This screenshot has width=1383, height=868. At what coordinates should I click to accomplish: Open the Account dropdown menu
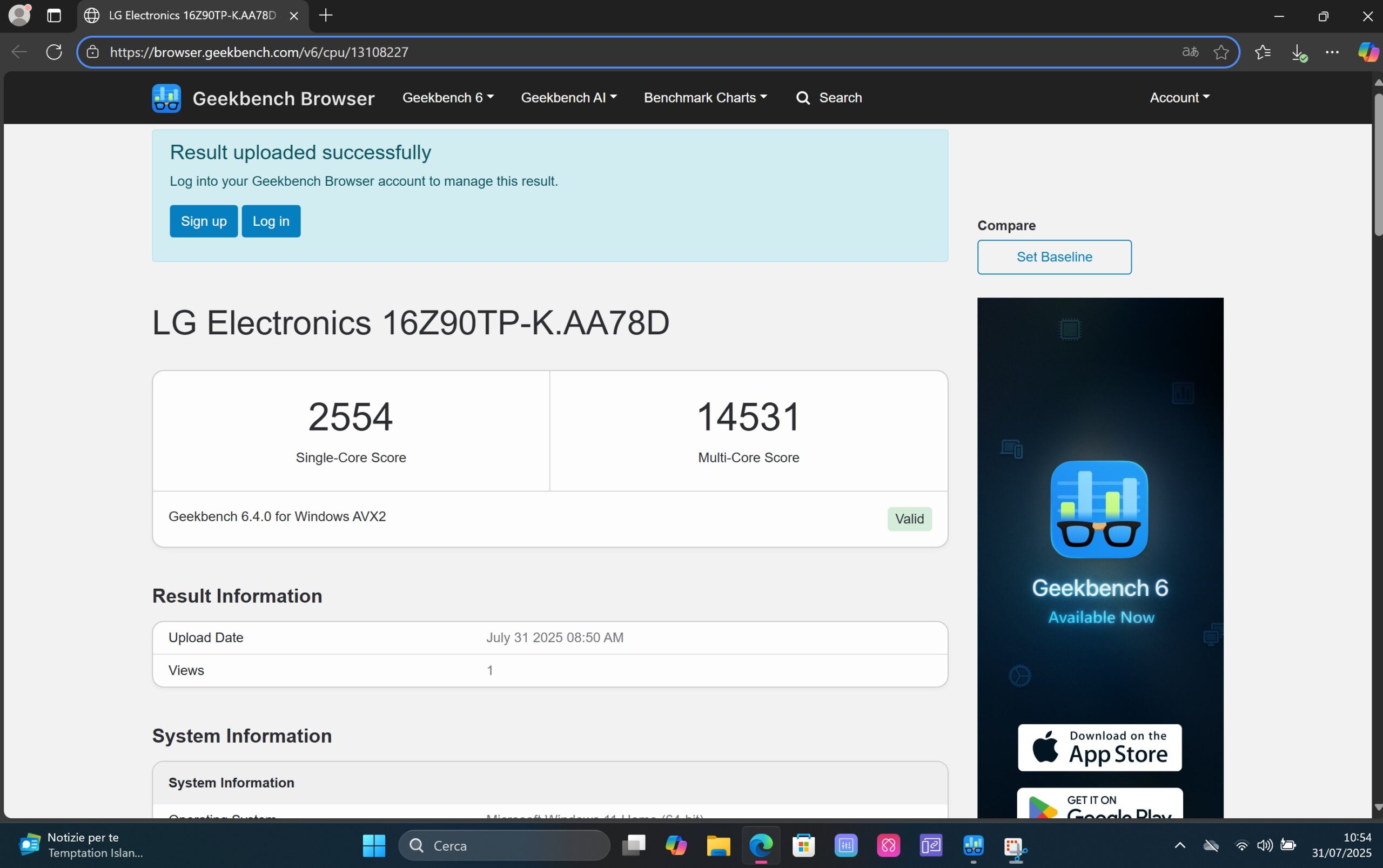tap(1179, 98)
